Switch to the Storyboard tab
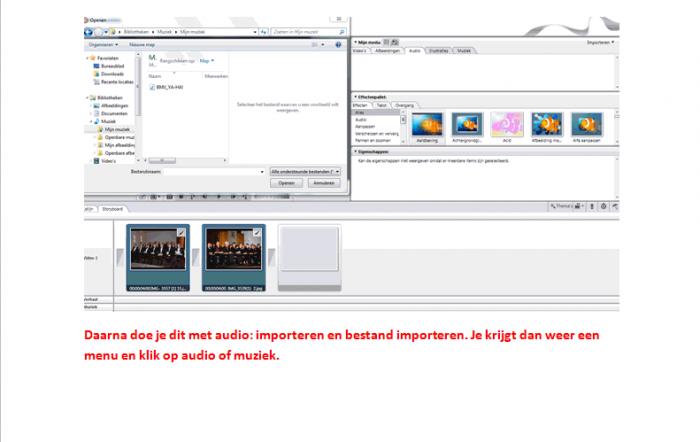Screen dimensions: 700x442 [112, 209]
